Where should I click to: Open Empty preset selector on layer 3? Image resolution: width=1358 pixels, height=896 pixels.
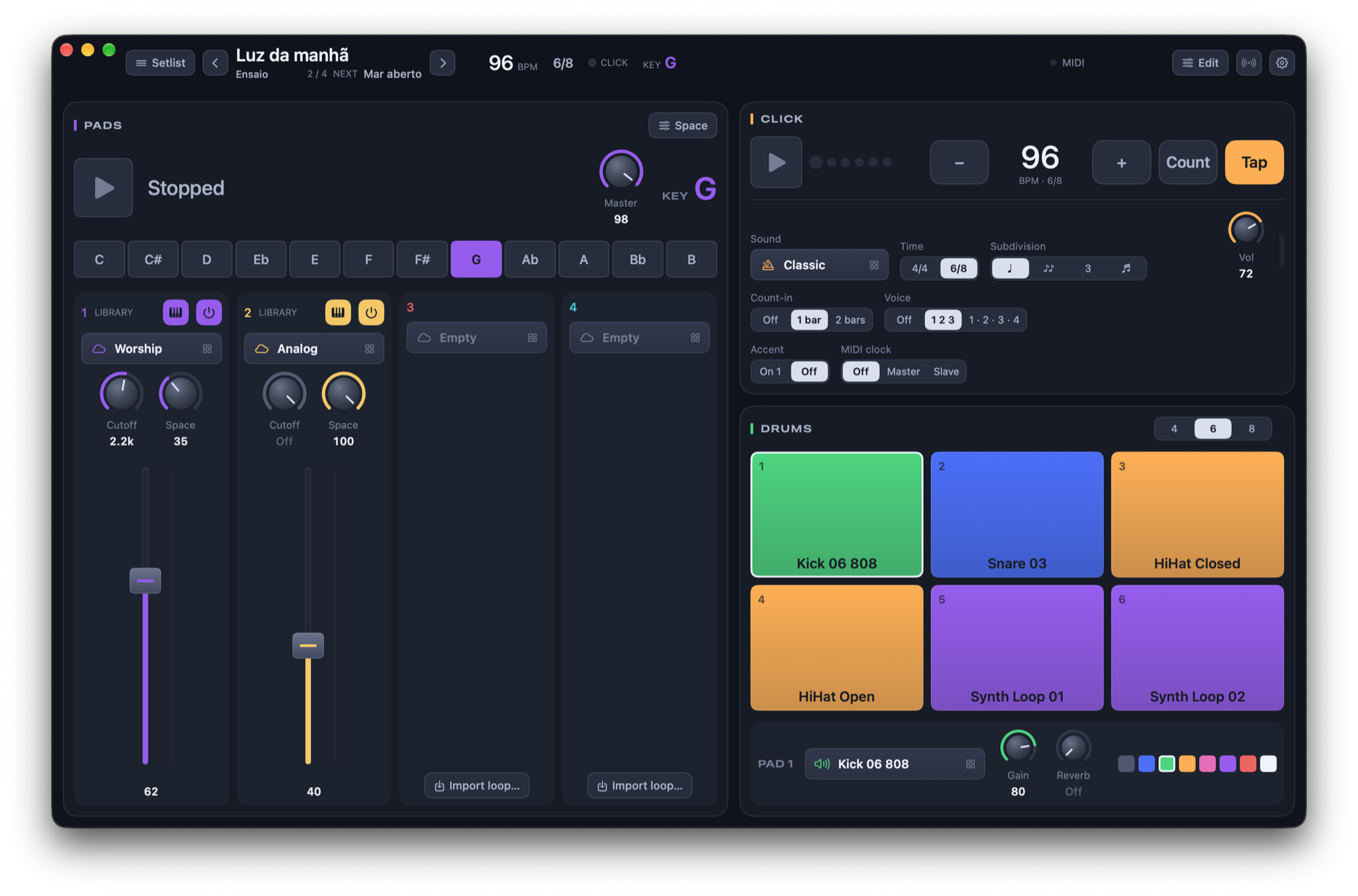tap(477, 337)
